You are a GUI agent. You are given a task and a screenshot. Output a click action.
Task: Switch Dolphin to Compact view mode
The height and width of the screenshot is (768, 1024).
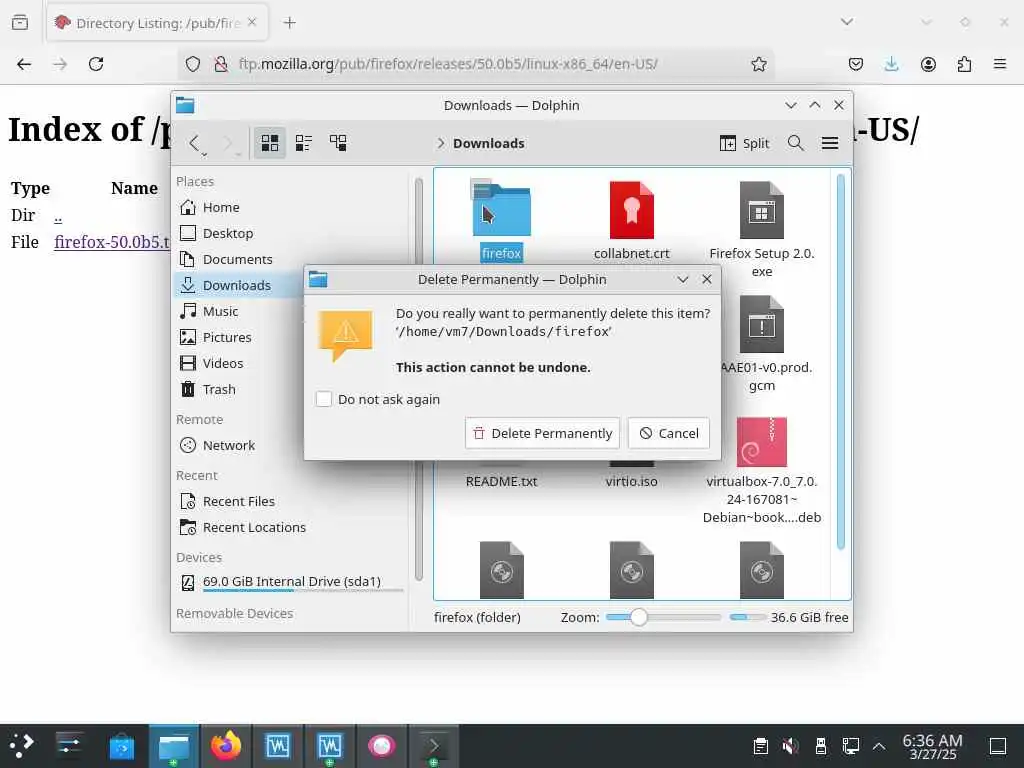point(304,143)
